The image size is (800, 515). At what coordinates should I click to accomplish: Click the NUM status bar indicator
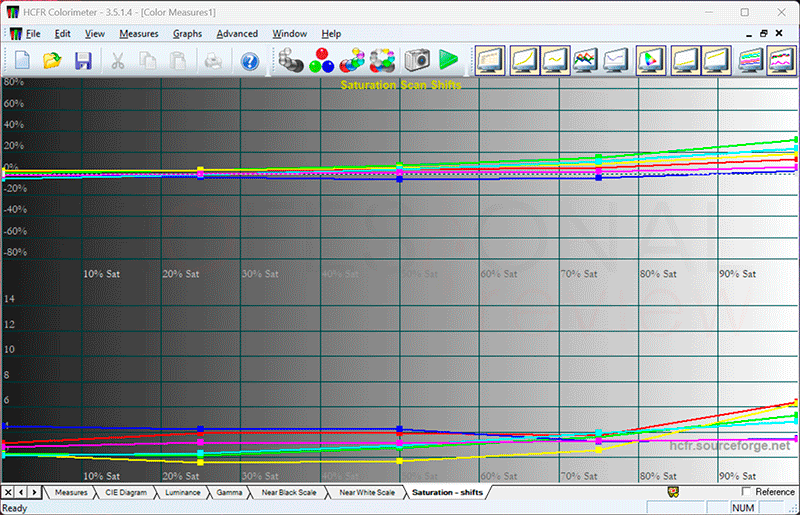point(743,508)
